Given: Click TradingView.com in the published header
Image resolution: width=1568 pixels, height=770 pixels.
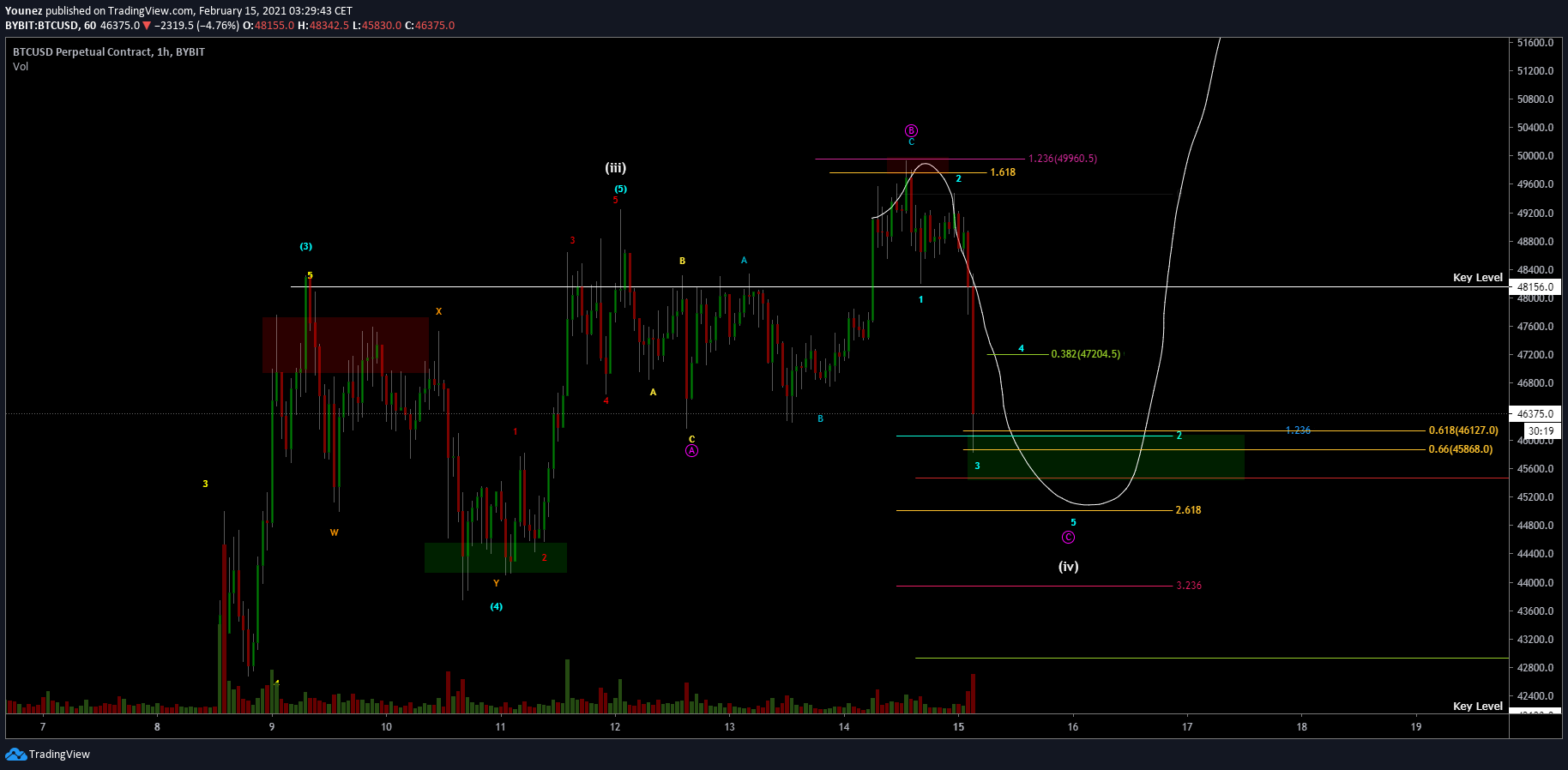Looking at the screenshot, I should coord(151,11).
